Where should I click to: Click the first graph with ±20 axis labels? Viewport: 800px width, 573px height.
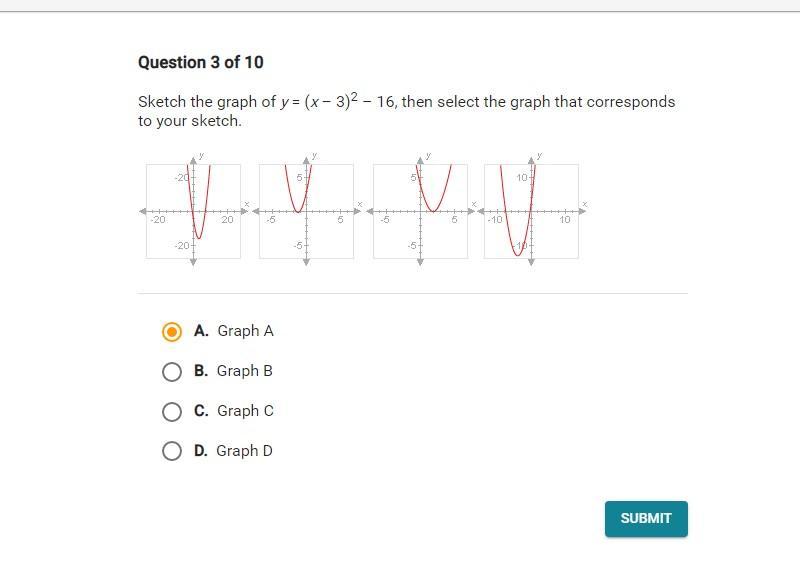193,211
